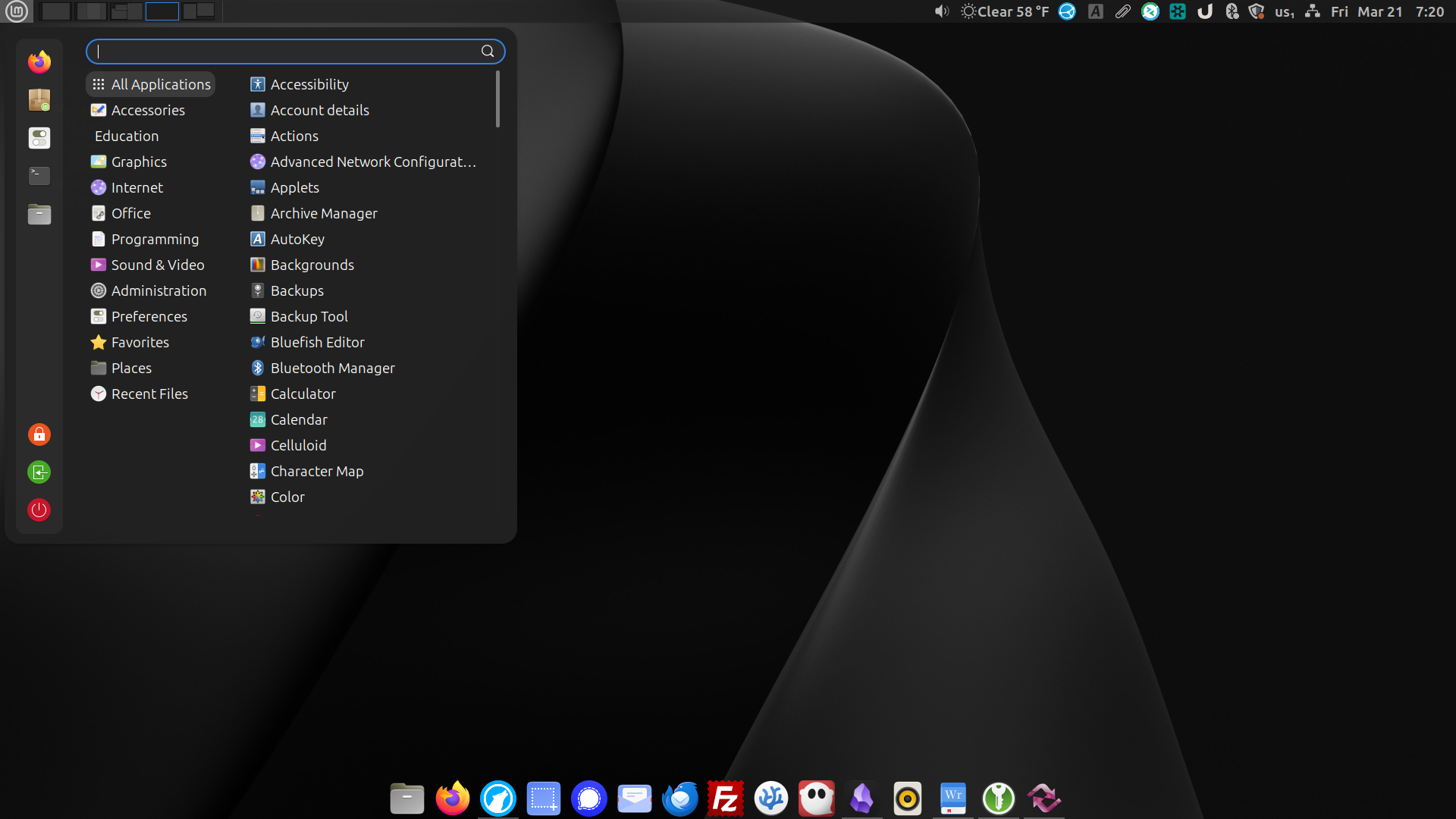Launch Signal messenger from dock
This screenshot has width=1456, height=819.
click(589, 799)
